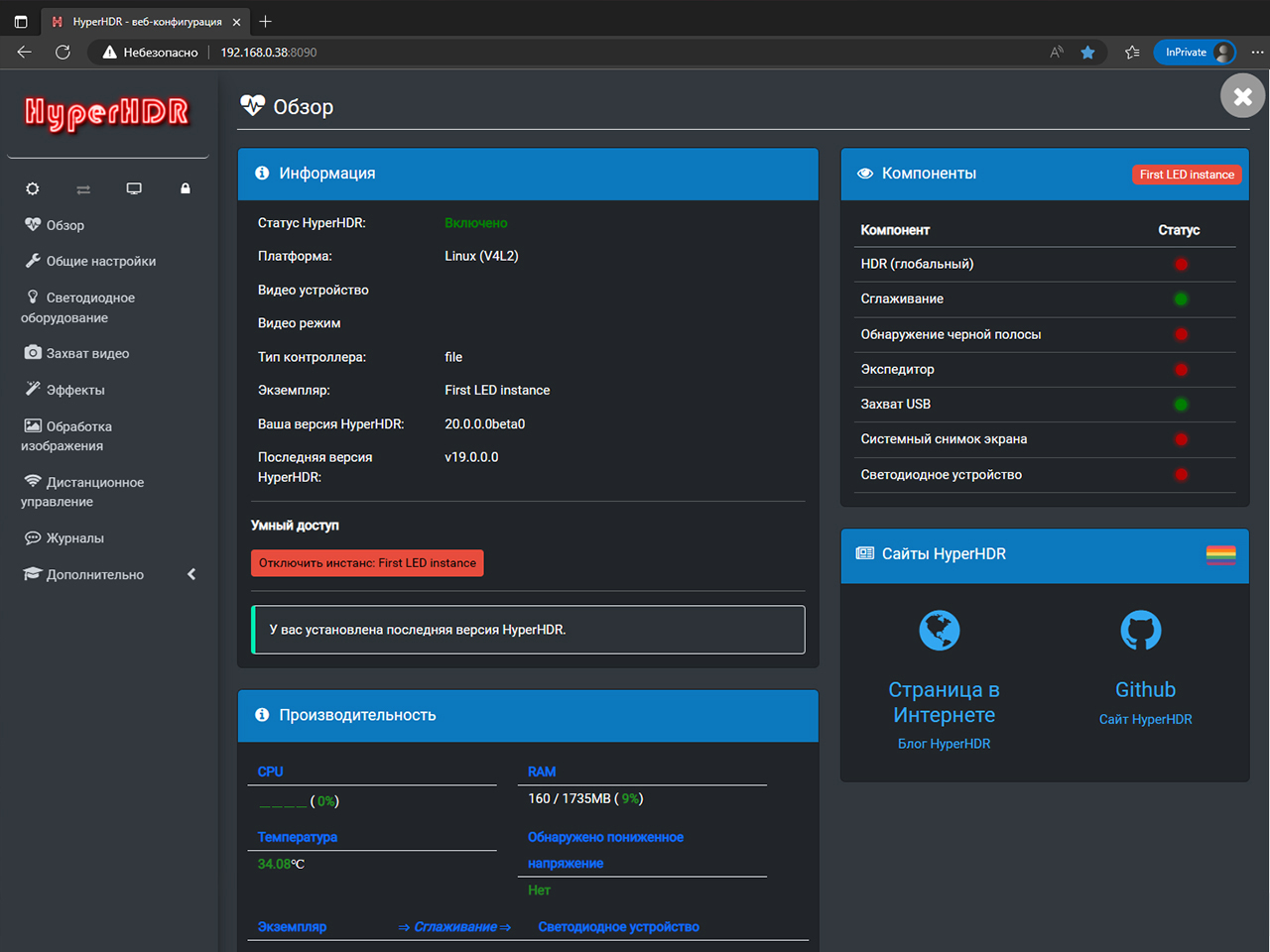Click the First LED instance badge
Viewport: 1270px width, 952px height.
tap(1187, 175)
